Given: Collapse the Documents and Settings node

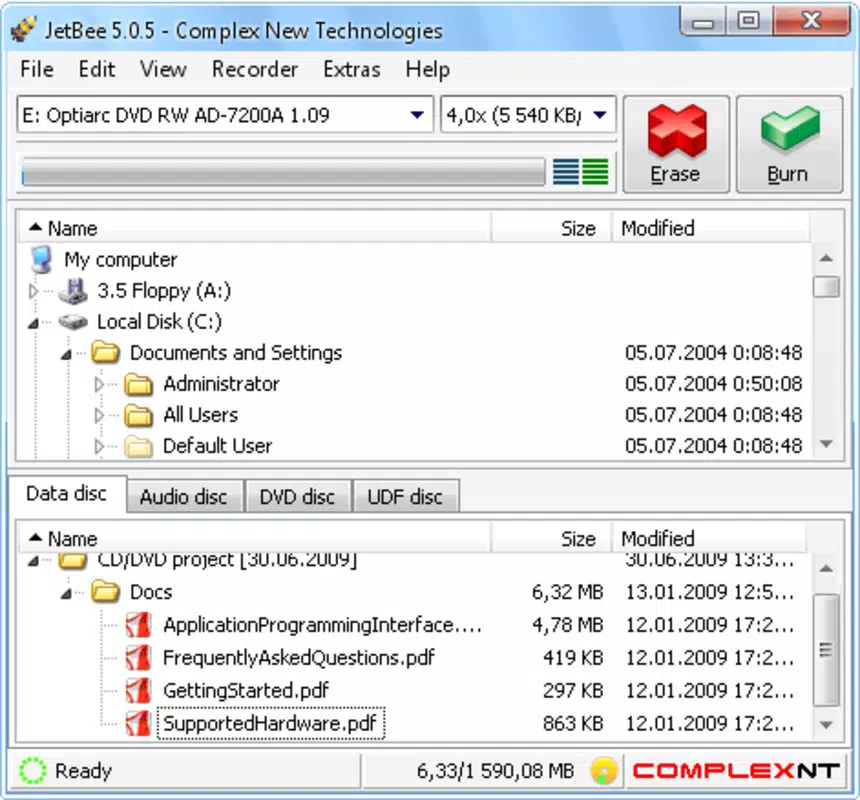Looking at the screenshot, I should tap(66, 354).
